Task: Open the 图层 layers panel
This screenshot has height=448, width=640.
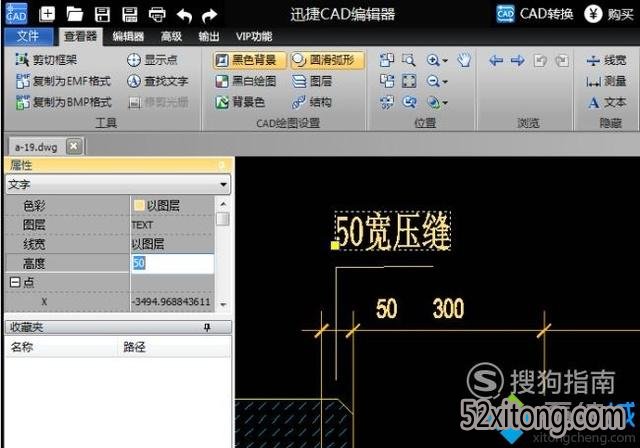Action: [x=312, y=81]
